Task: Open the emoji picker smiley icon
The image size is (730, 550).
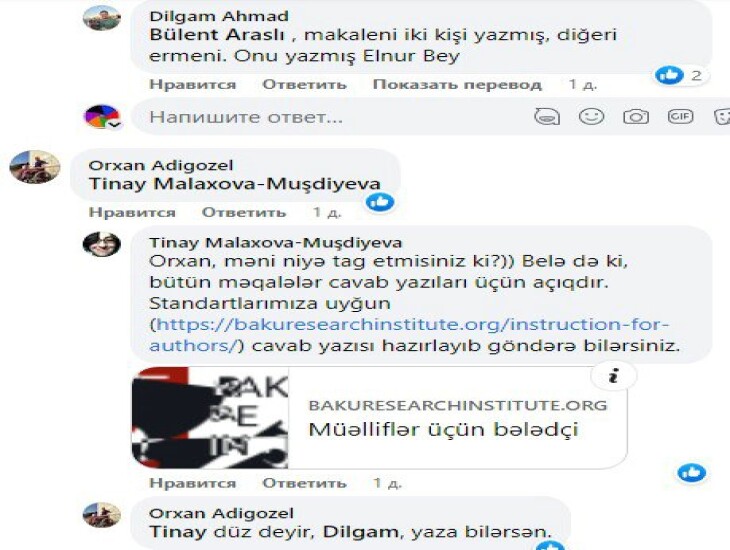Action: click(591, 116)
